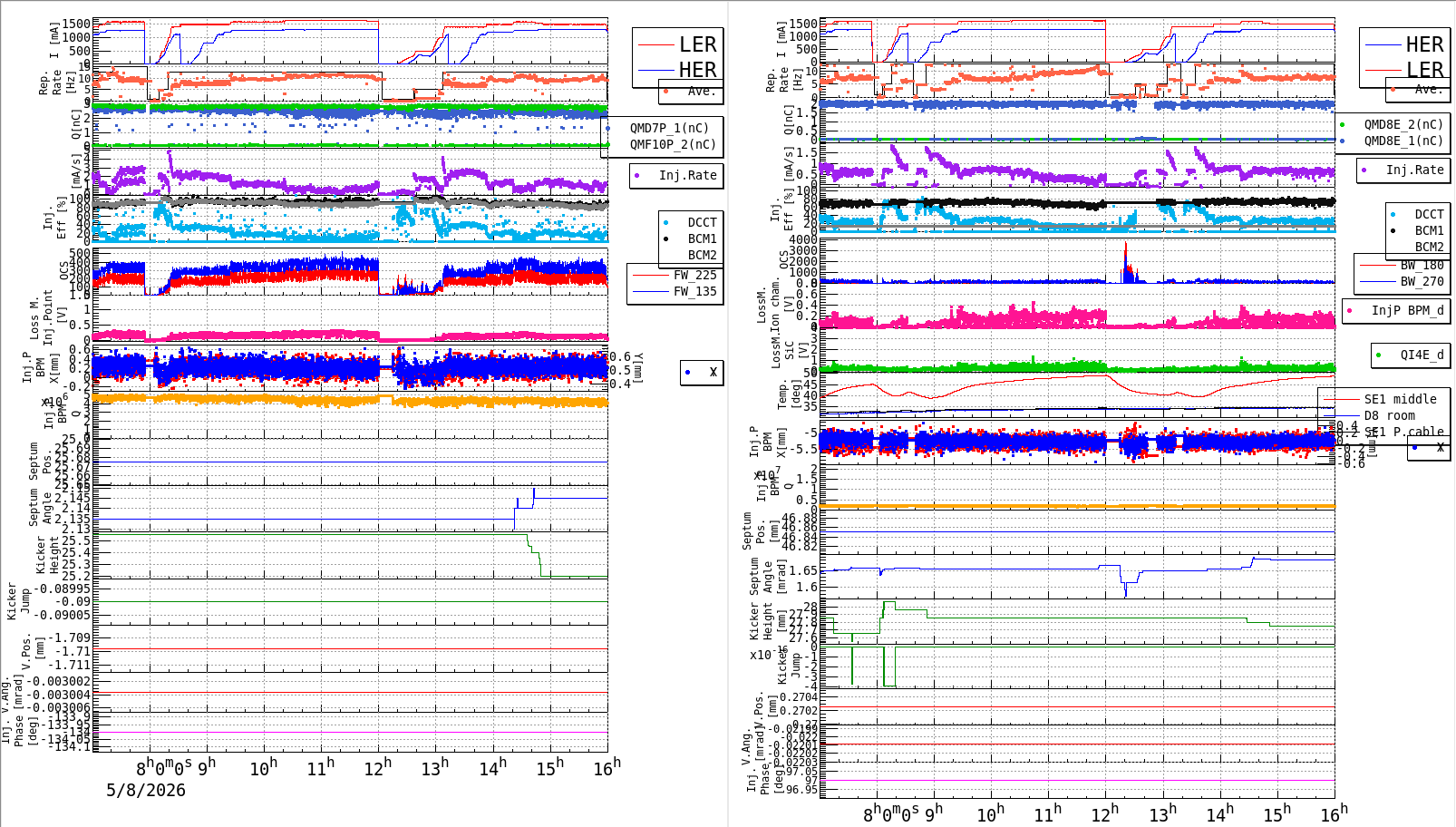Click the 1.65 tick on right Septum Angle axis
The image size is (1456, 827).
pyautogui.click(x=803, y=570)
